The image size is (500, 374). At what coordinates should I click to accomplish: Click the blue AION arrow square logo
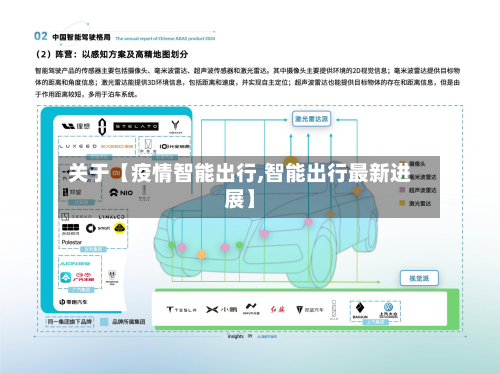(x=66, y=277)
